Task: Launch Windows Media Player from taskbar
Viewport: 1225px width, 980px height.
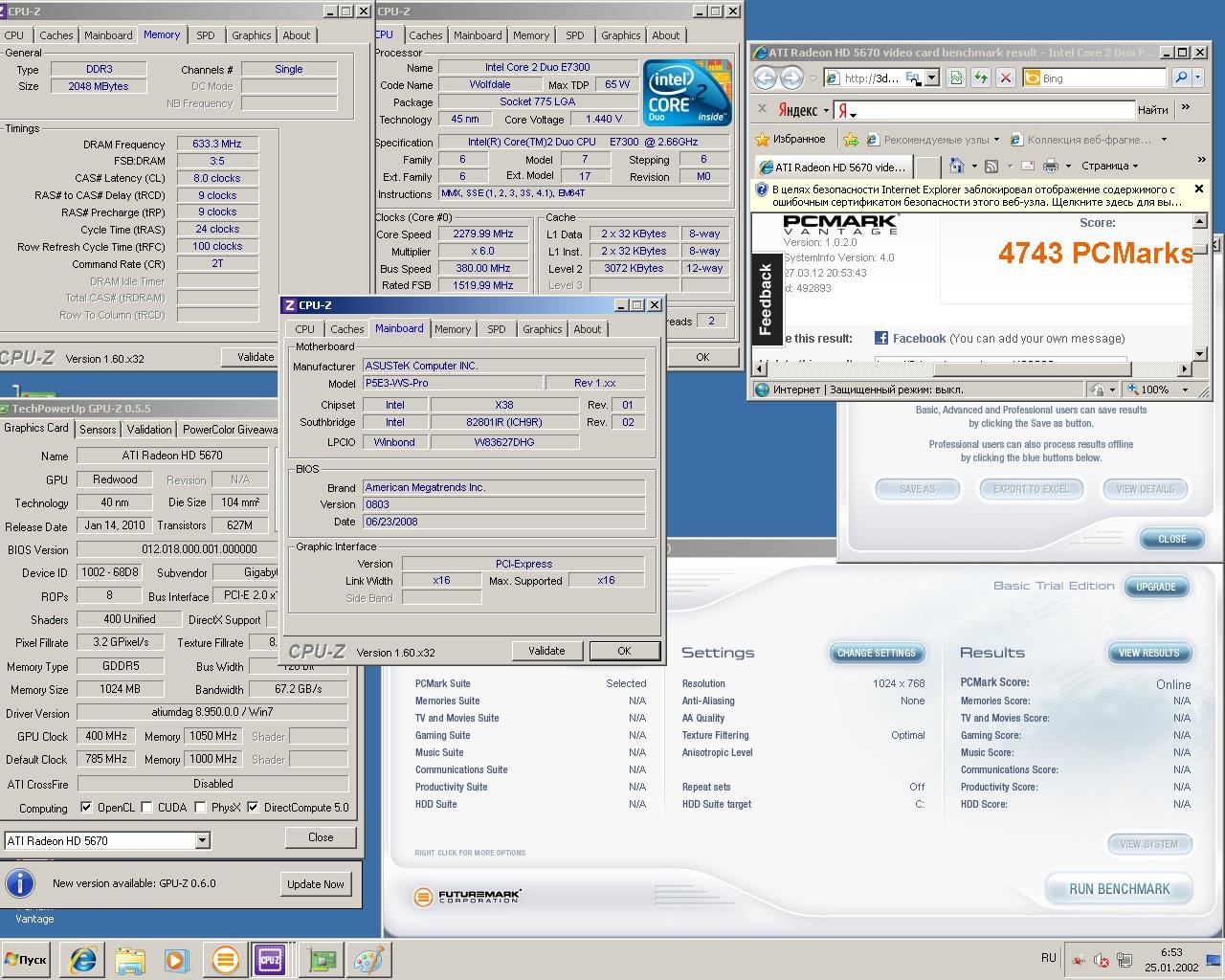Action: [176, 959]
